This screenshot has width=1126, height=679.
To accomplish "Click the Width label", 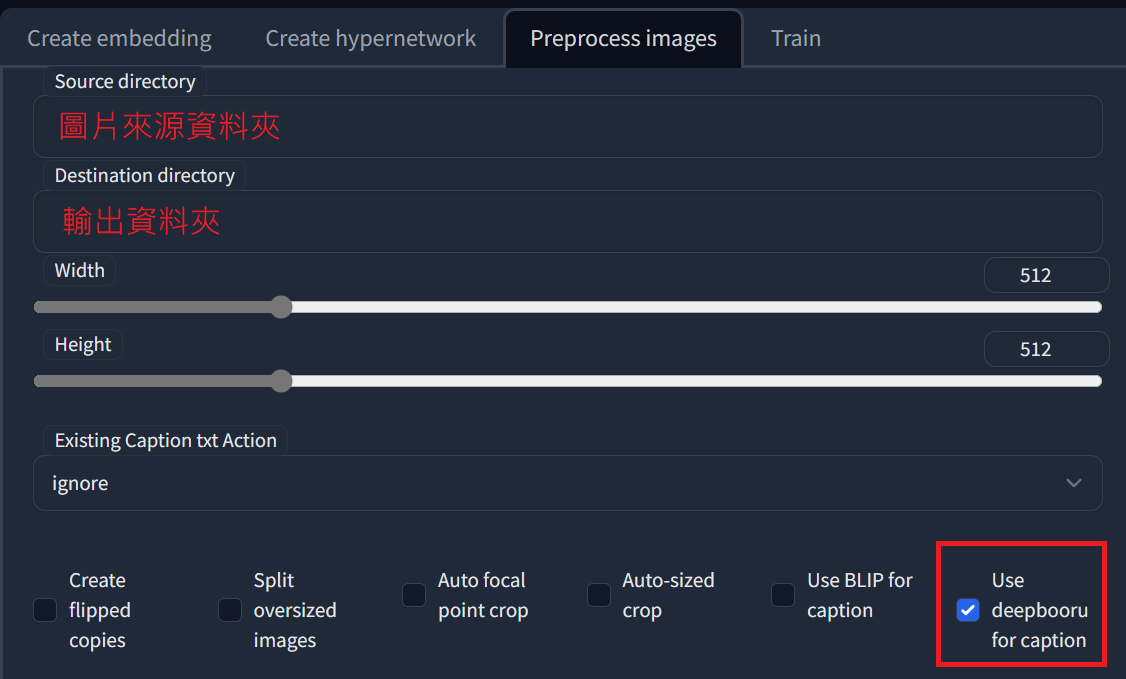I will click(x=79, y=270).
